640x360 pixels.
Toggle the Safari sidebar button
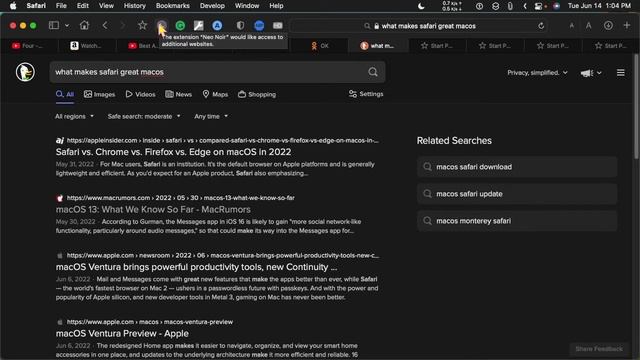pos(53,25)
